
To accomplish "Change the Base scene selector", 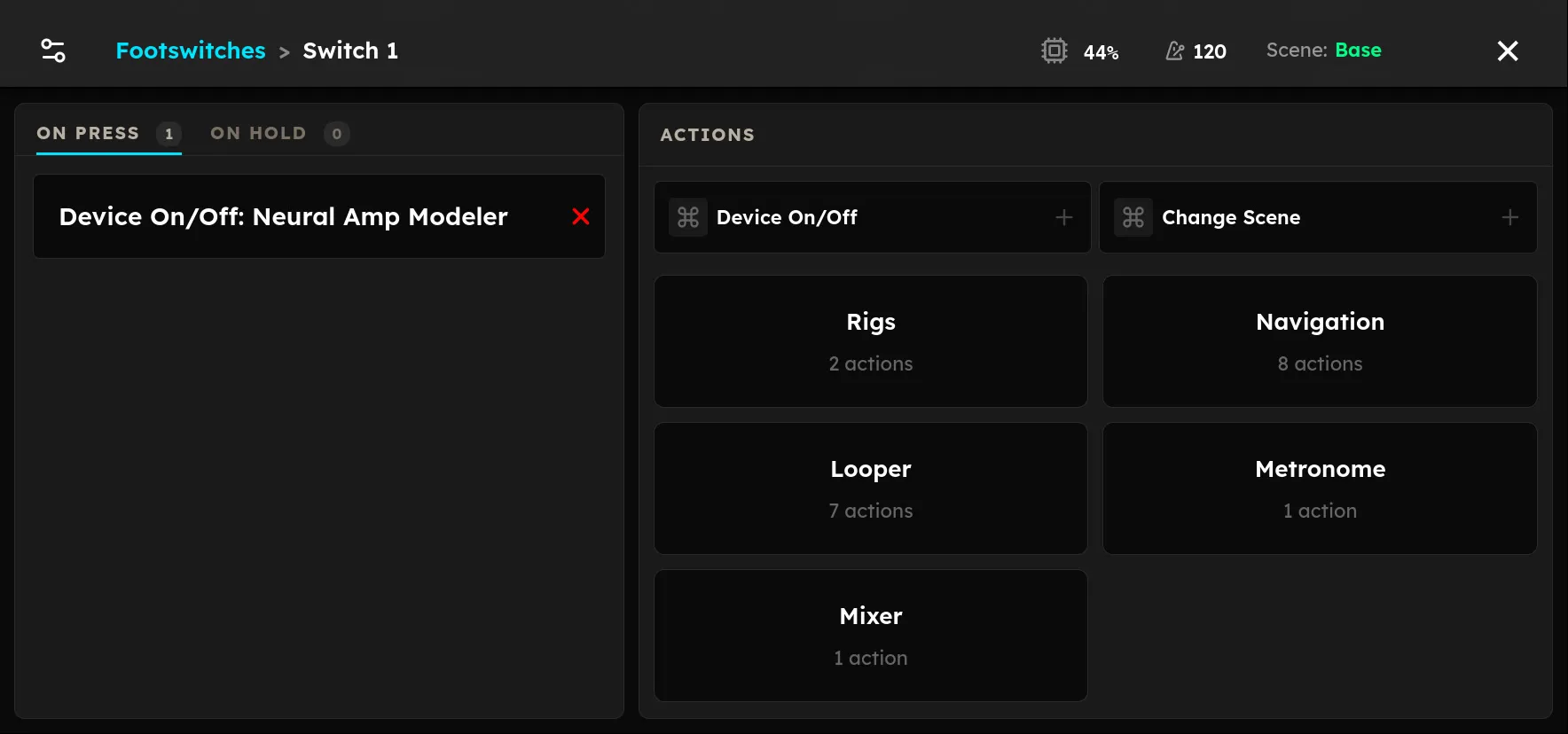I will 1358,51.
